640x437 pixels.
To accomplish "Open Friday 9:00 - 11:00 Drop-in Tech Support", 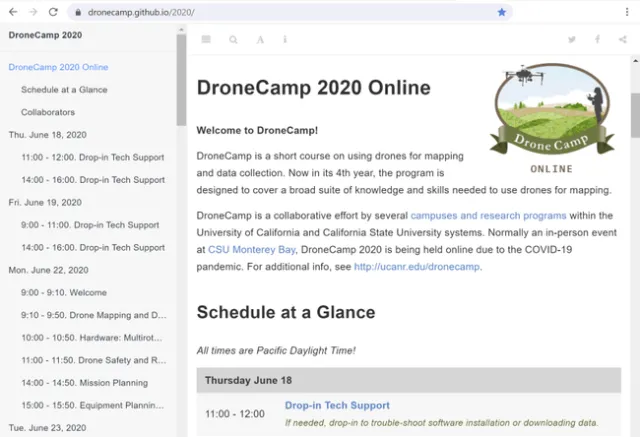I will tap(90, 225).
